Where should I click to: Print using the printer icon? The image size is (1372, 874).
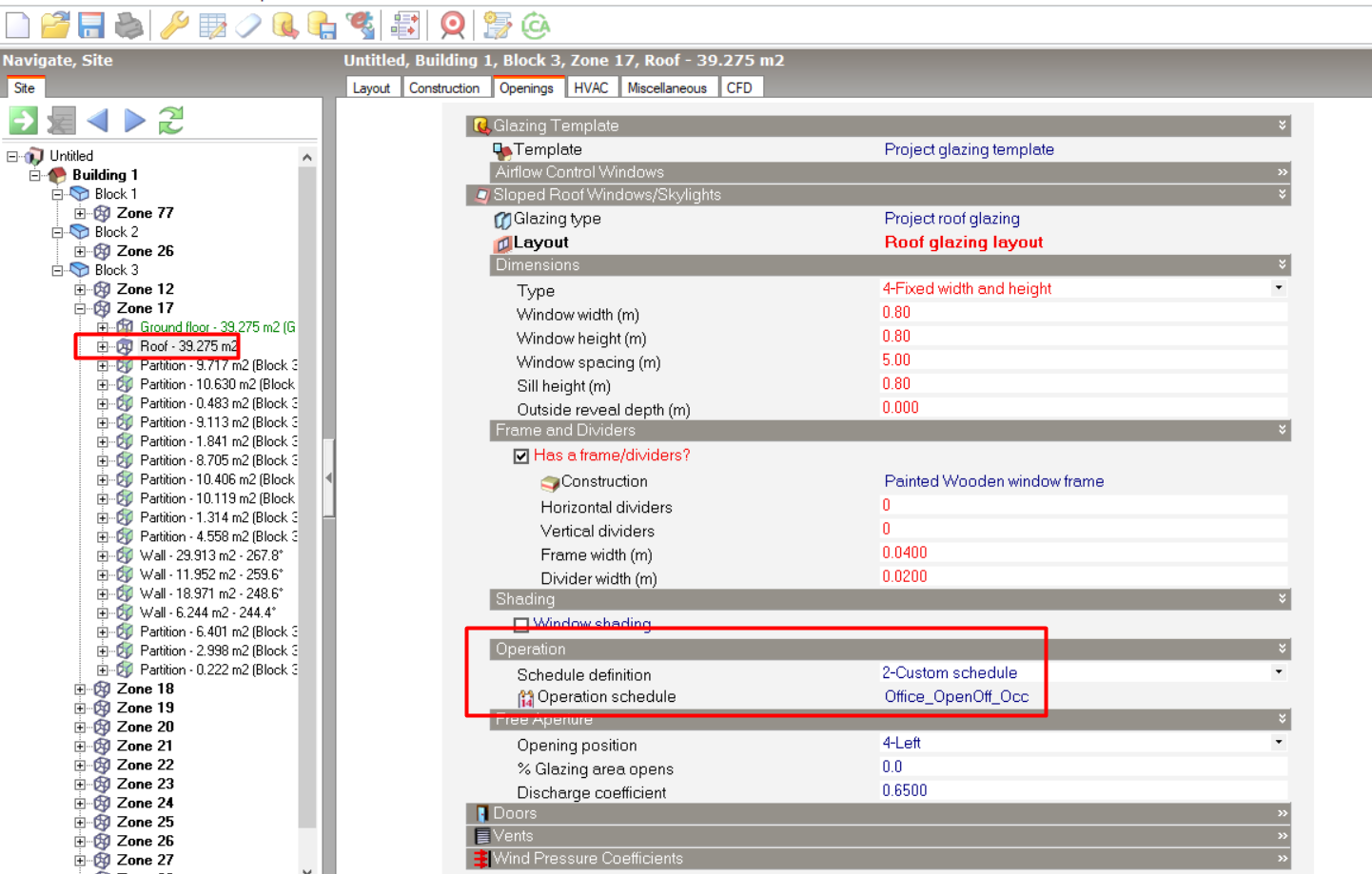(x=128, y=26)
